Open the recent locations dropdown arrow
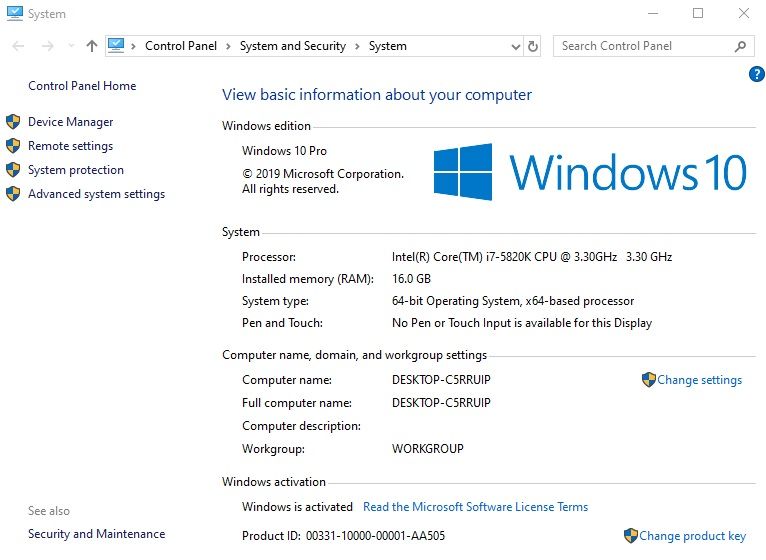 click(x=71, y=46)
